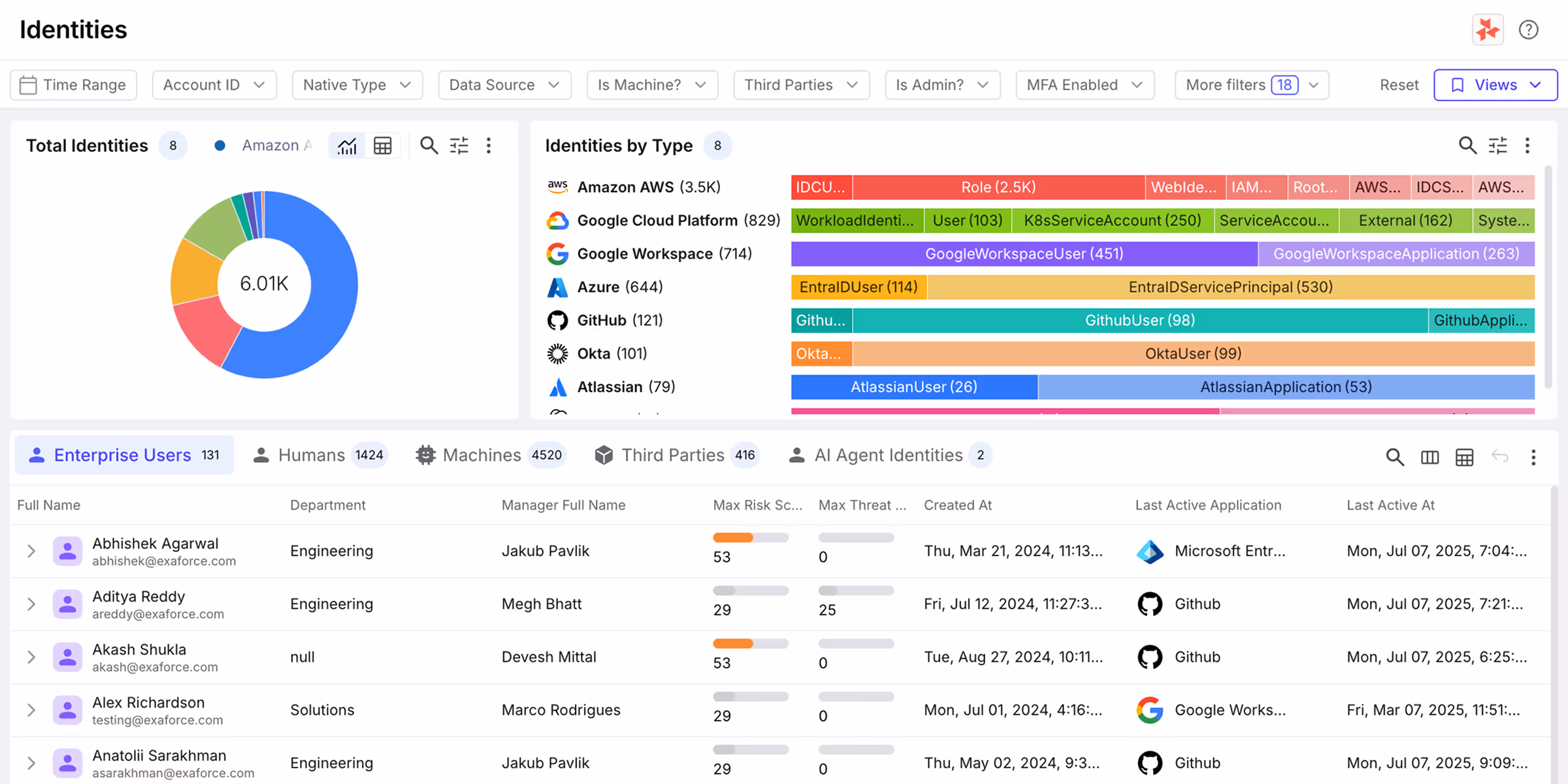Image resolution: width=1568 pixels, height=784 pixels.
Task: Open Data Source filter dropdown
Action: click(504, 85)
